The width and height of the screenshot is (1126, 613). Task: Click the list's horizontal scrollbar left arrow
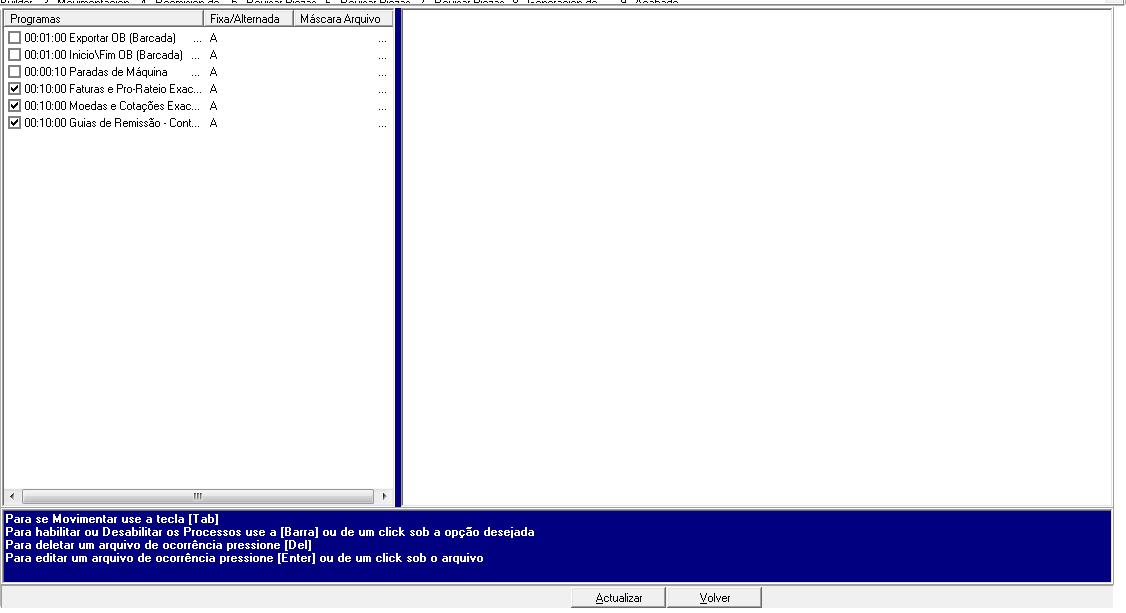click(12, 496)
